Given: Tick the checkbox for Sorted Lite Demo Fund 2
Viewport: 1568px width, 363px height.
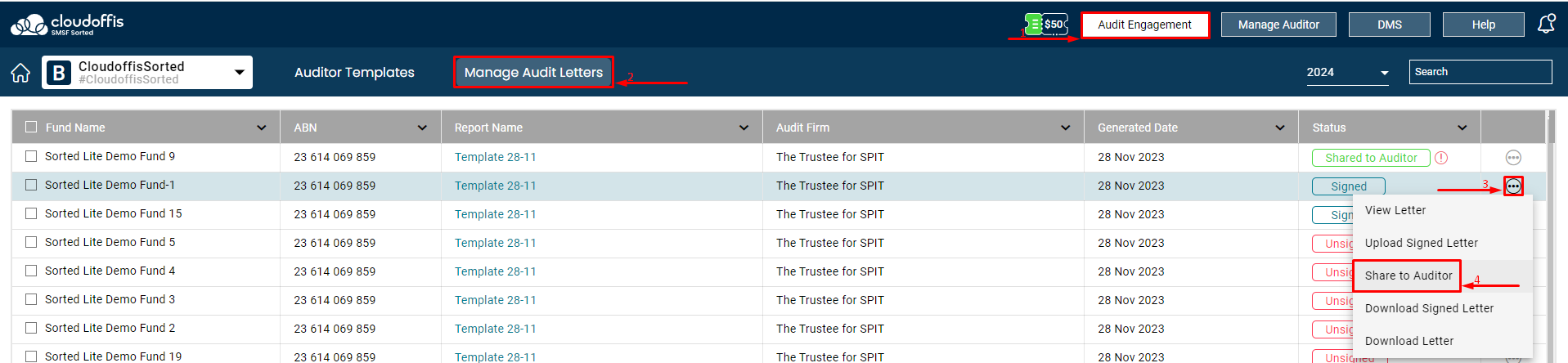Looking at the screenshot, I should pos(31,328).
